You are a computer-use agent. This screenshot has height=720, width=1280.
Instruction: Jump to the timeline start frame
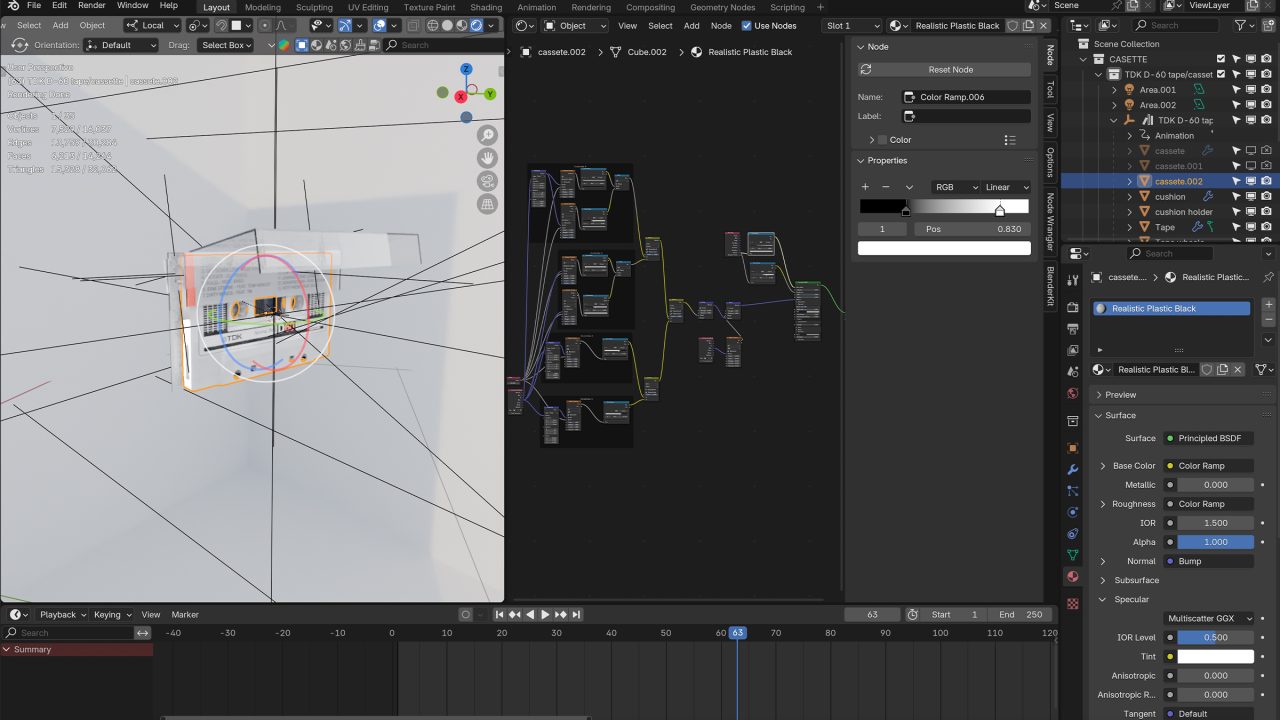tap(499, 614)
